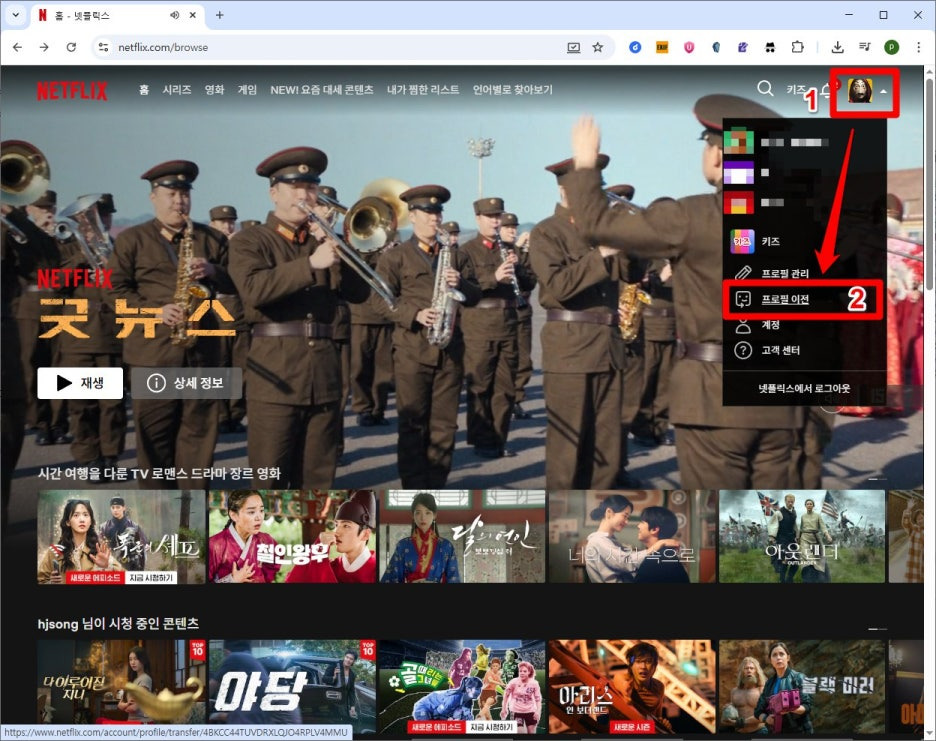Image resolution: width=936 pixels, height=741 pixels.
Task: Open a new browser tab
Action: [x=220, y=15]
